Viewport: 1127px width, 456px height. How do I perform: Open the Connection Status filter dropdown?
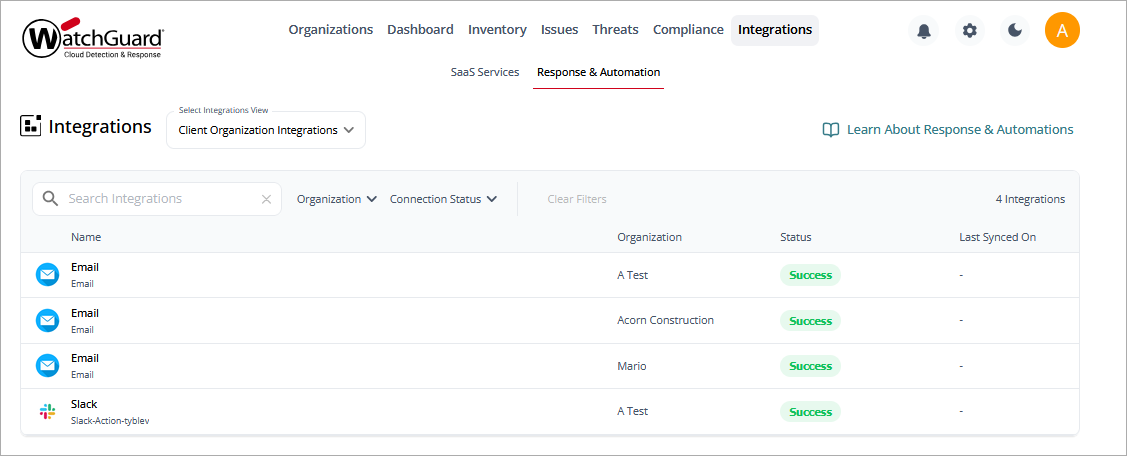pos(443,199)
